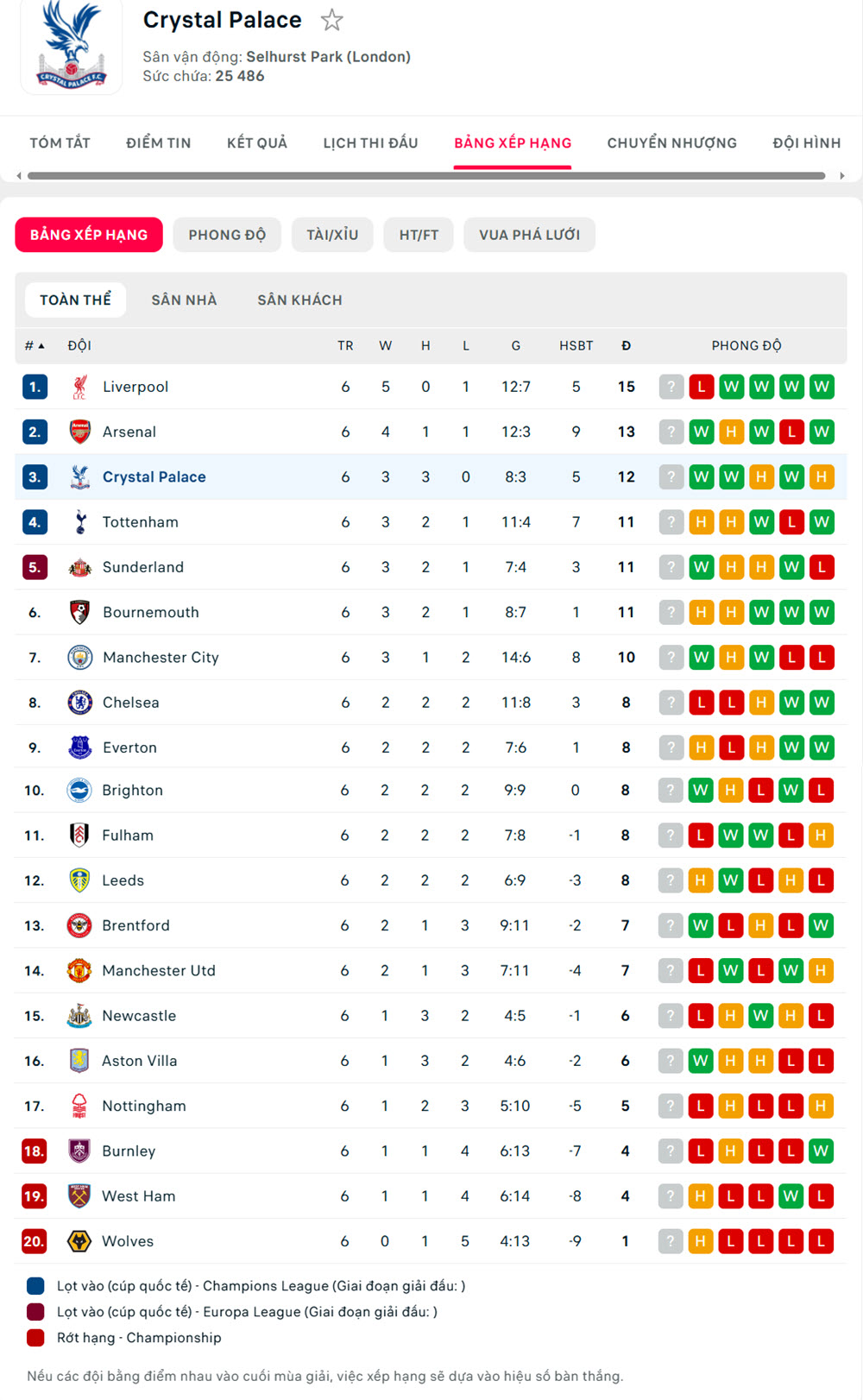Click the Manchester City badge

(x=80, y=658)
